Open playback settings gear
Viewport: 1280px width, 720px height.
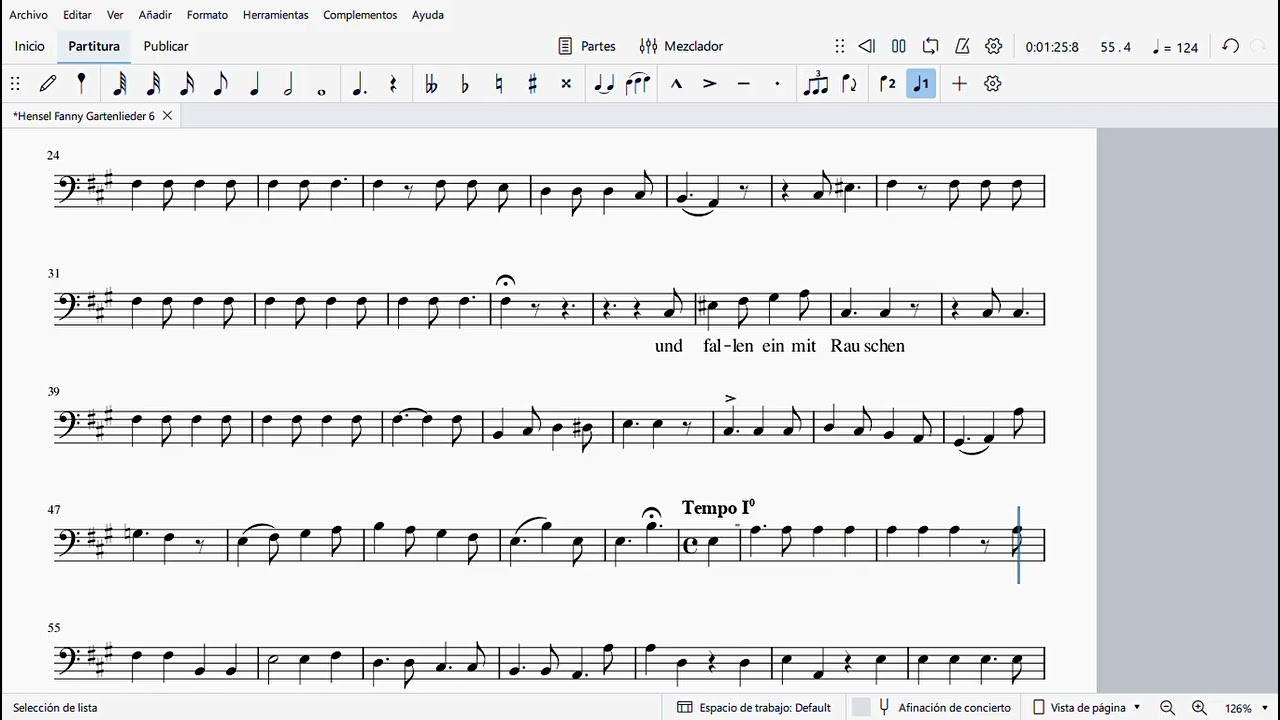tap(994, 46)
